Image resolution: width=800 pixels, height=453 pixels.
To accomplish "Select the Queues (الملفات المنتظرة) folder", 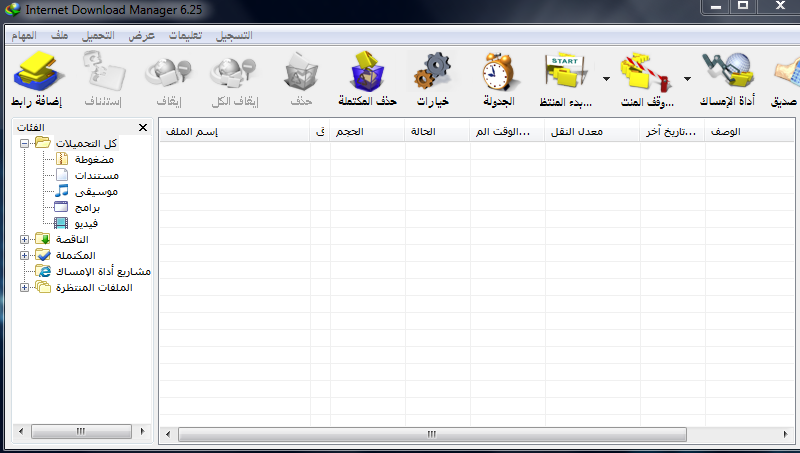I will (94, 287).
